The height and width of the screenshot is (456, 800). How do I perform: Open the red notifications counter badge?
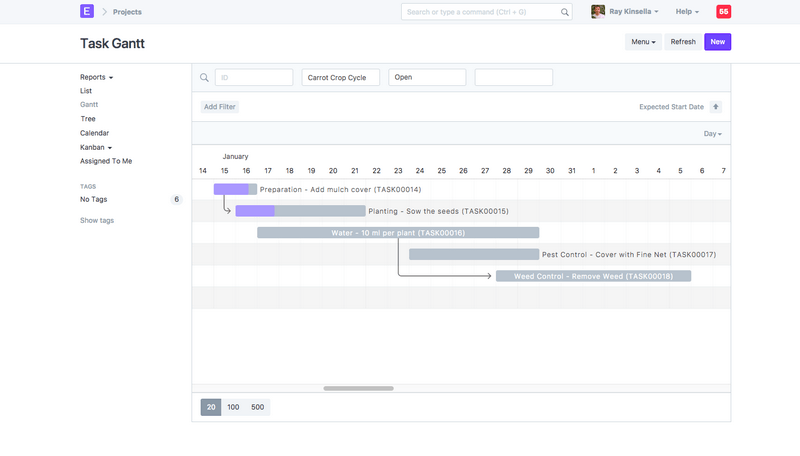point(723,12)
